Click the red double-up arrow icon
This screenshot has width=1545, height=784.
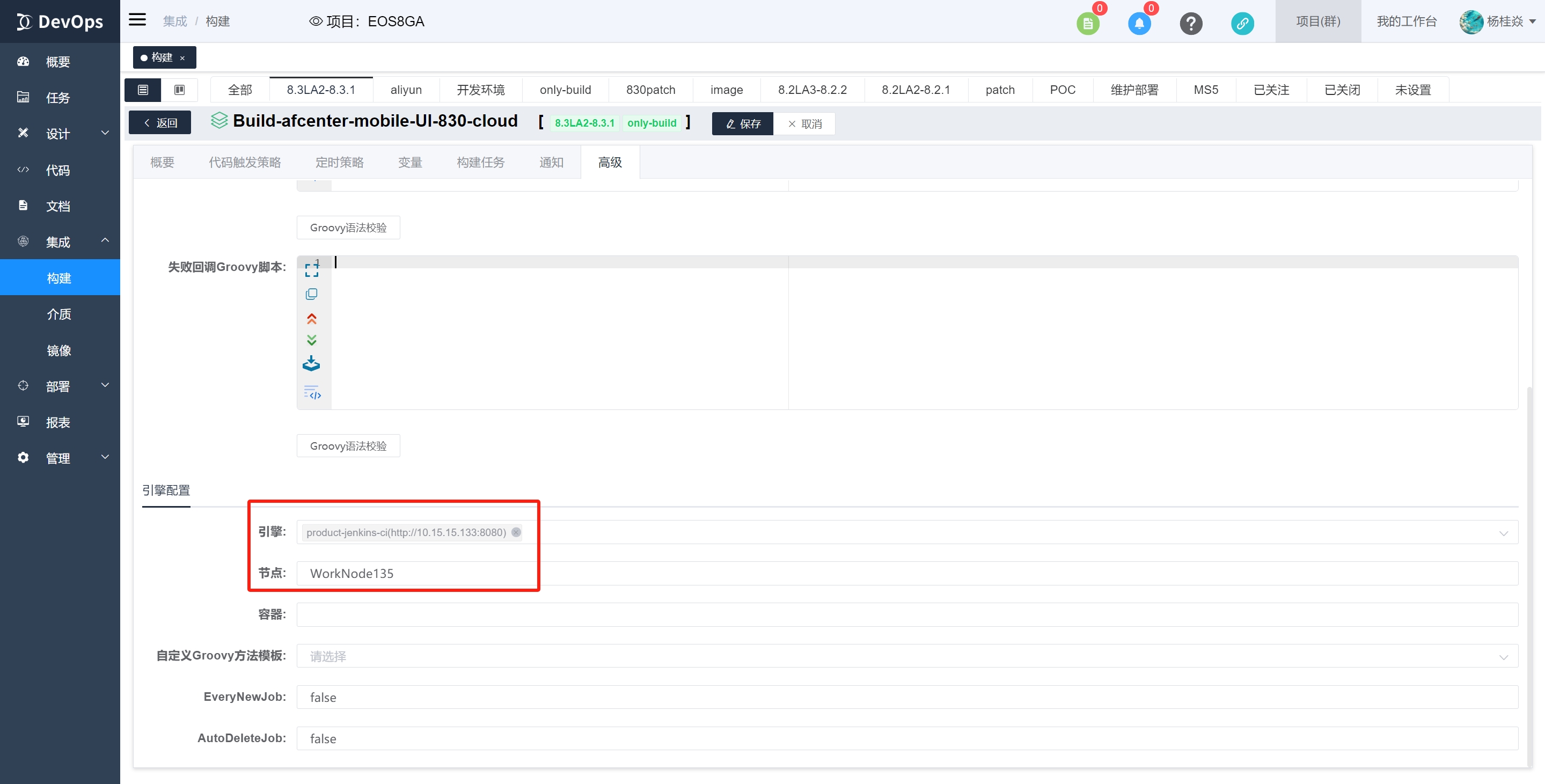(x=311, y=319)
